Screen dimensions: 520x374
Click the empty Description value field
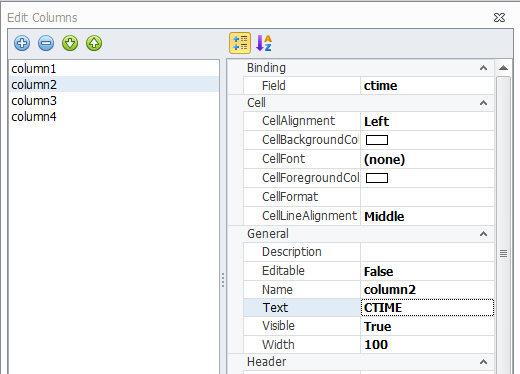(x=427, y=252)
